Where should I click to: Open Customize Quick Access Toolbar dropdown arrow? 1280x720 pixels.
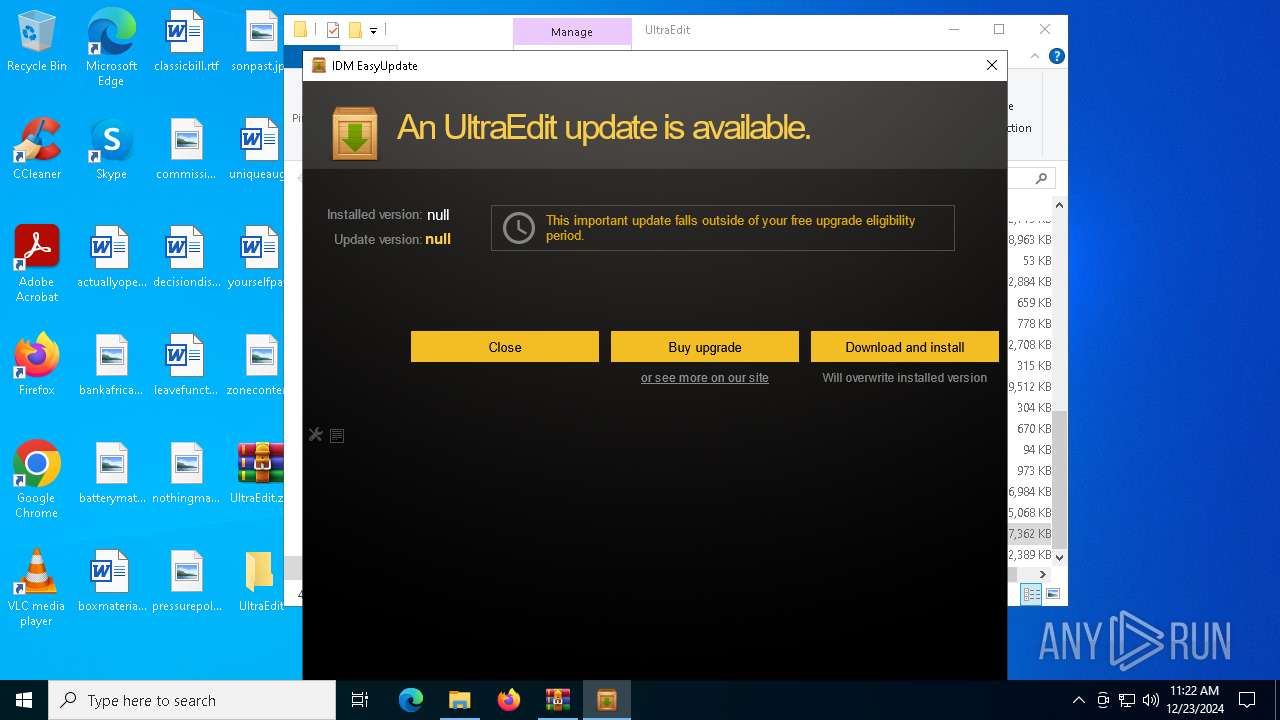click(373, 31)
